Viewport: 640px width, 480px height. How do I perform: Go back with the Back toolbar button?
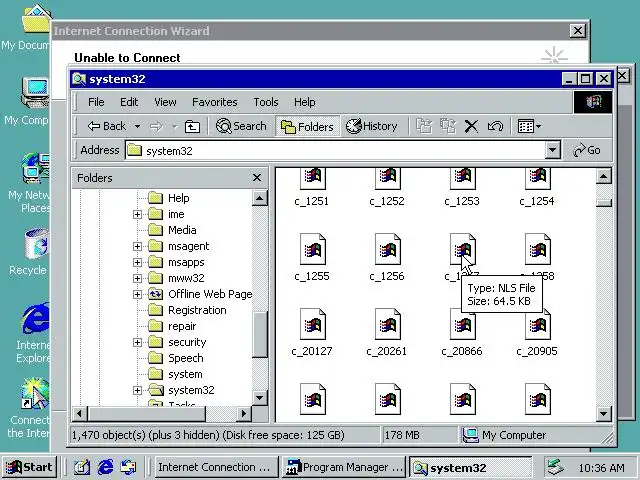pos(107,126)
